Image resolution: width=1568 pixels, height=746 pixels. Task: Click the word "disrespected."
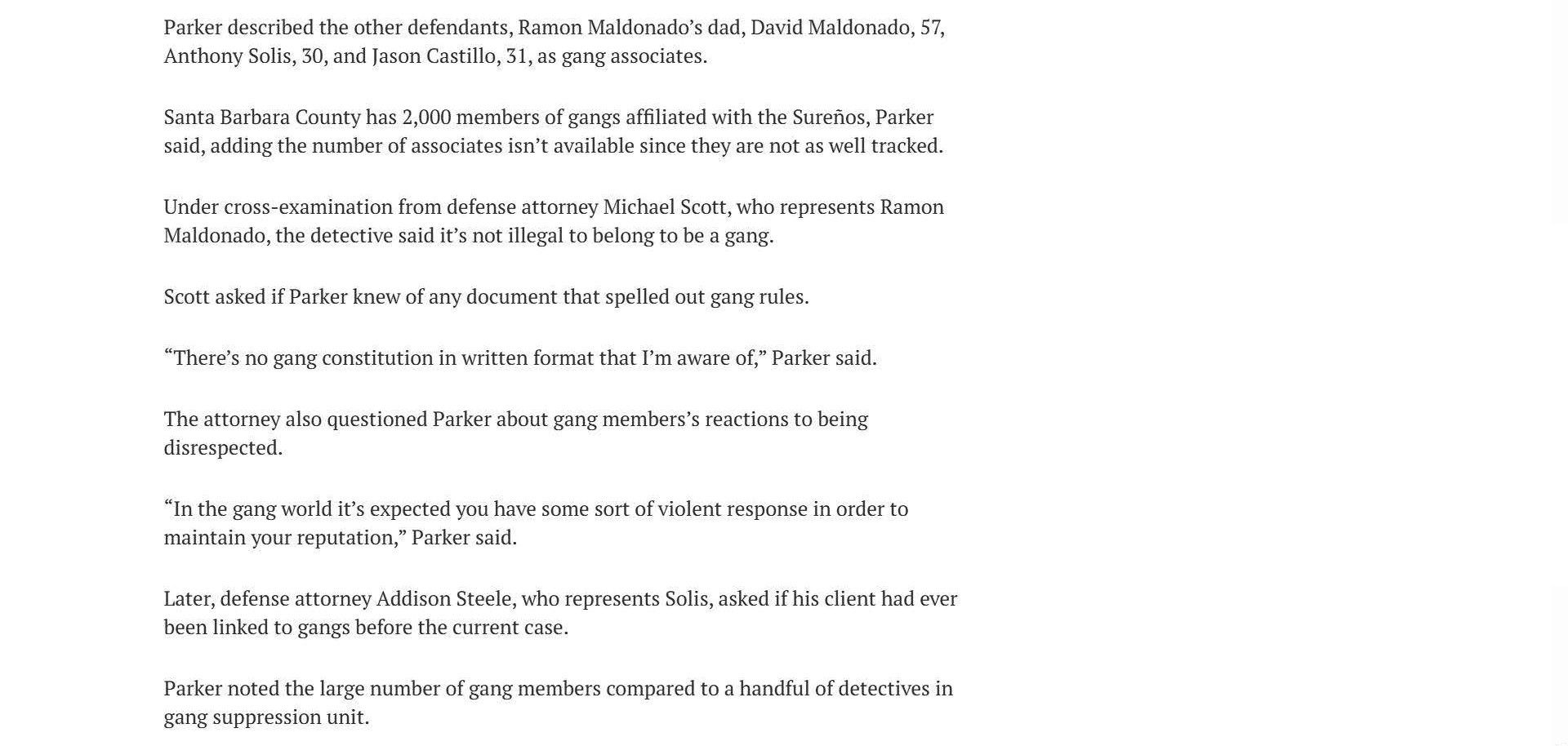click(223, 448)
